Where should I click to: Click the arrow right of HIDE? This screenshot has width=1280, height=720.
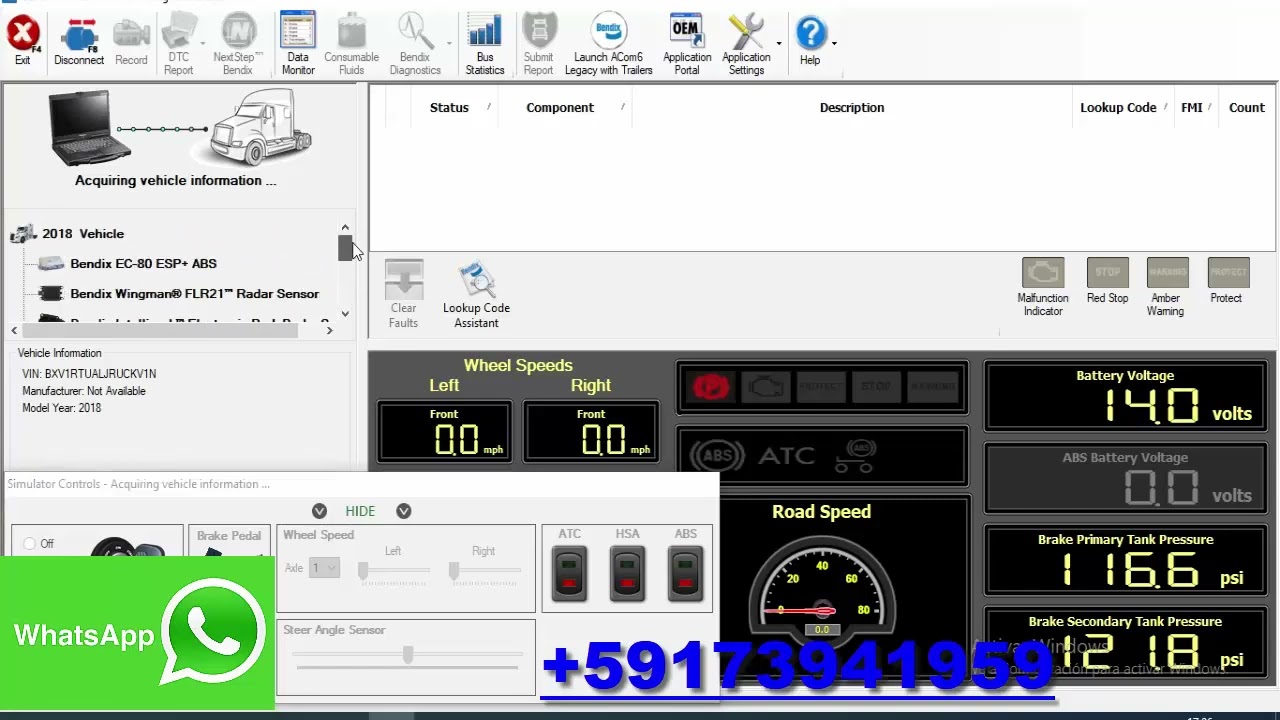click(404, 511)
